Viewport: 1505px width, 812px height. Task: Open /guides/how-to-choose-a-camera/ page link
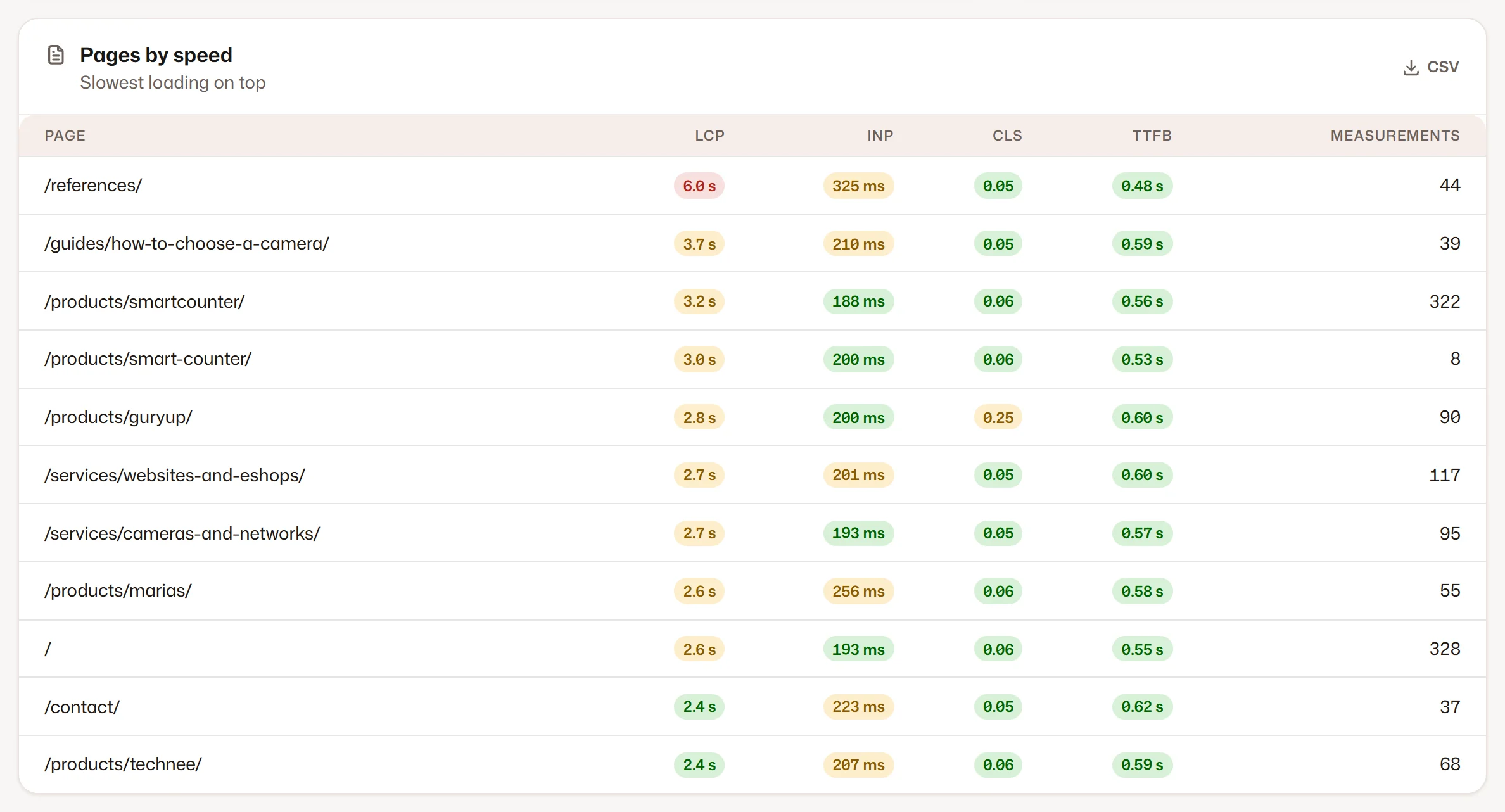click(x=187, y=244)
